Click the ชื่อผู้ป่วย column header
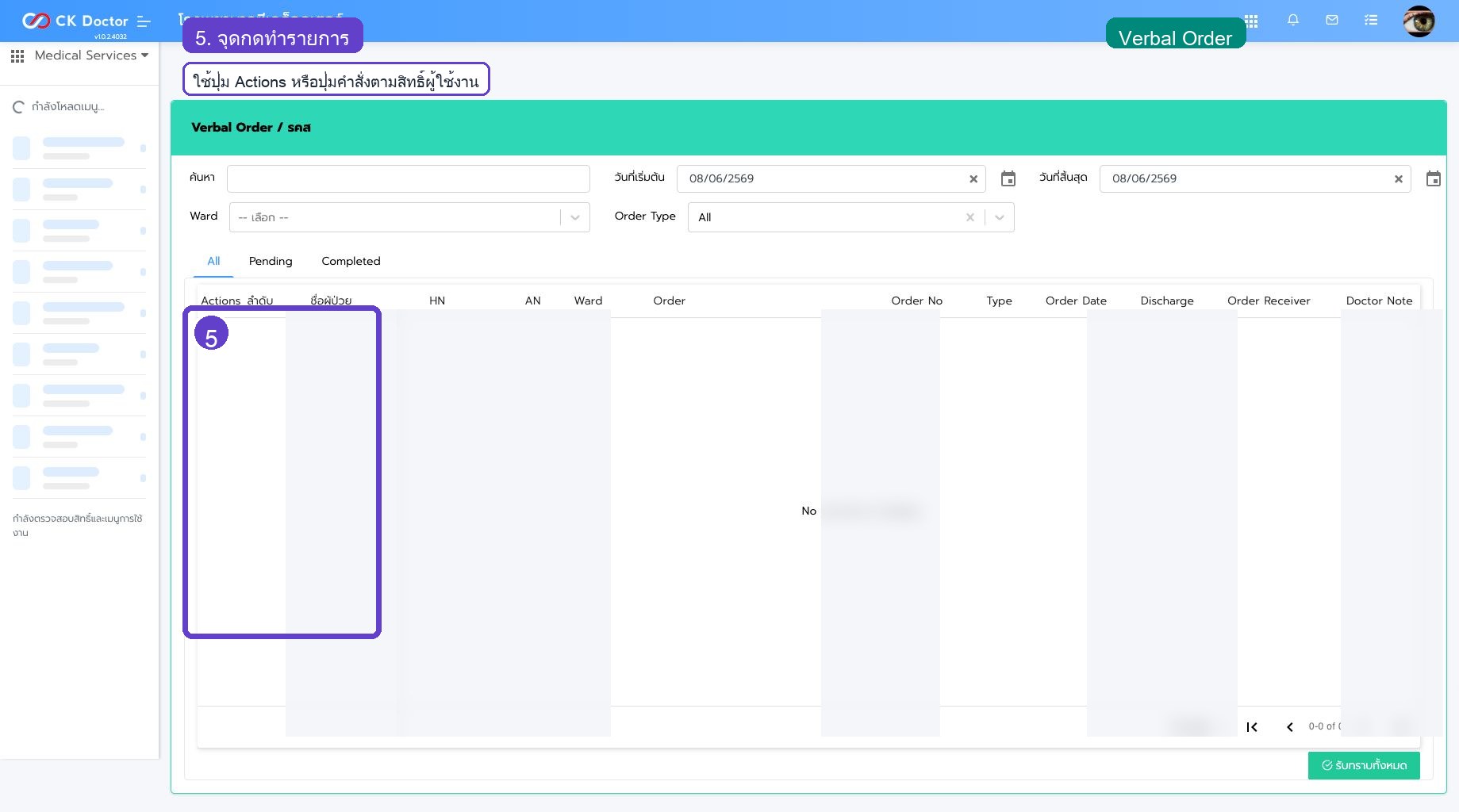 [331, 301]
